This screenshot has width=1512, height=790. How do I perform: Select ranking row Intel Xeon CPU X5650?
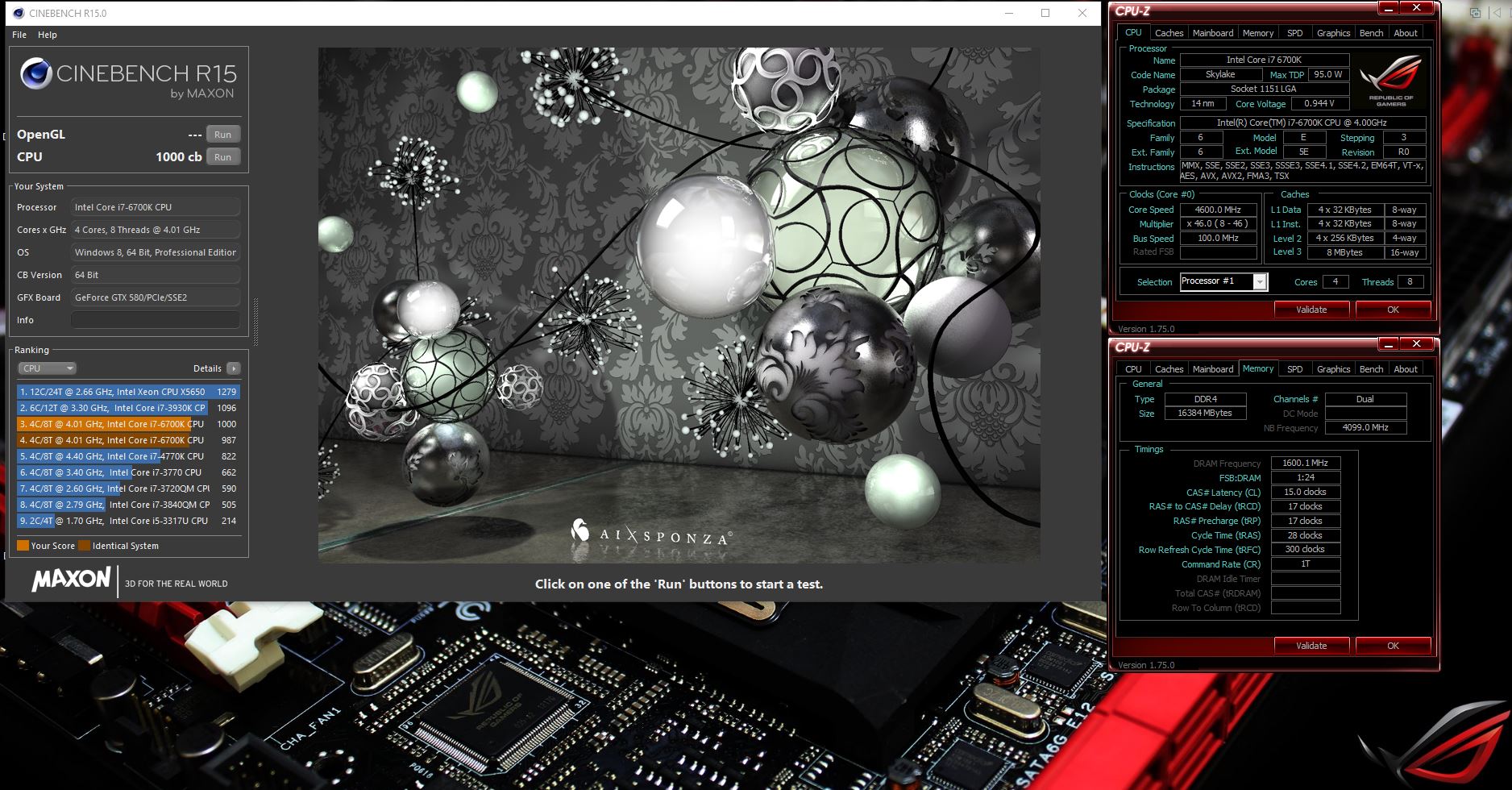(x=128, y=392)
